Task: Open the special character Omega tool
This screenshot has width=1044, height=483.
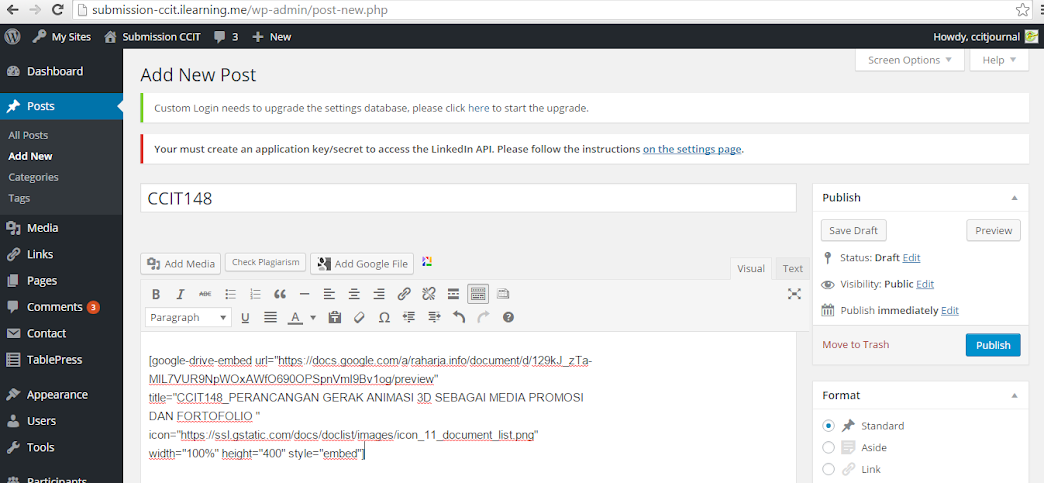Action: click(x=384, y=318)
